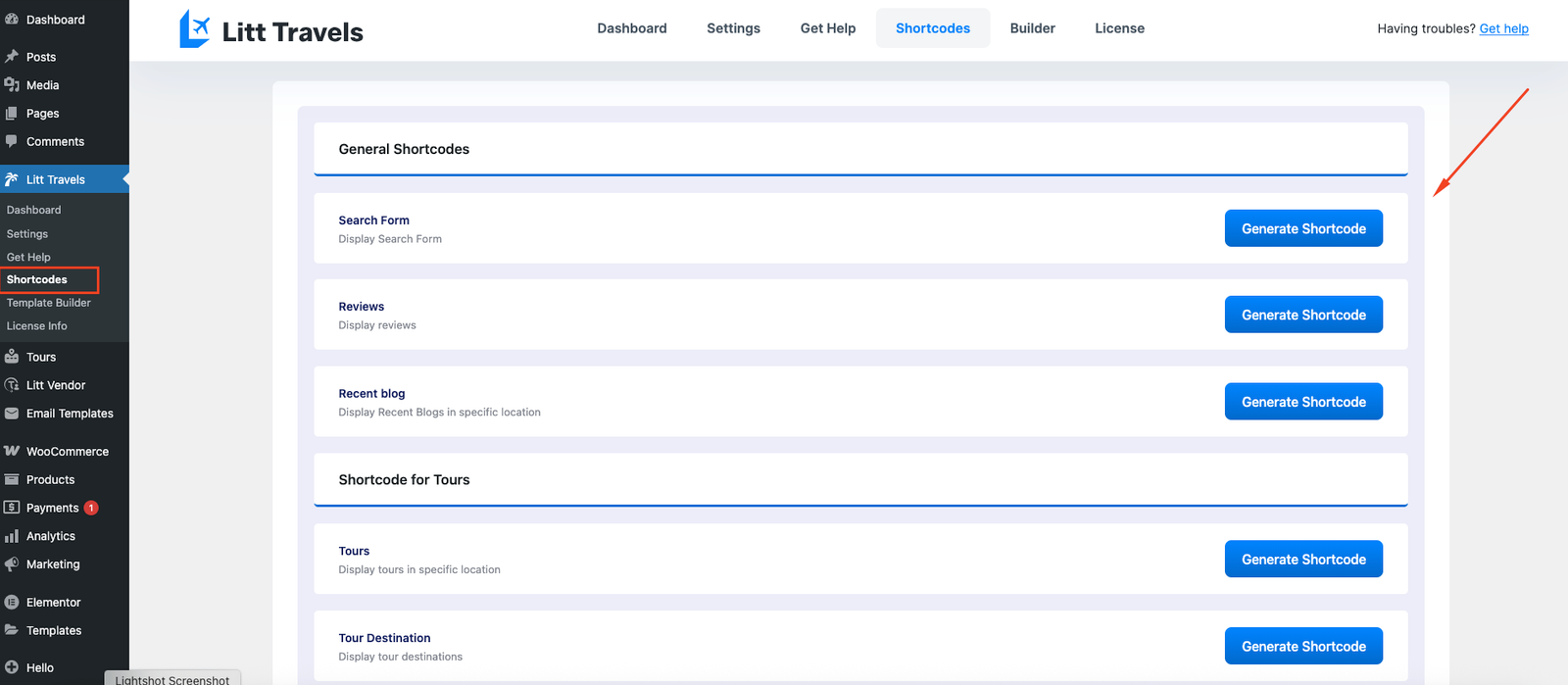The height and width of the screenshot is (685, 1568).
Task: Click the Payments notification badge
Action: [x=91, y=508]
